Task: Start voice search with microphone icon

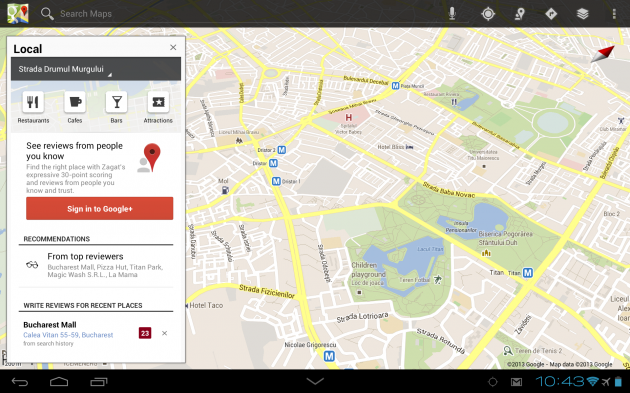Action: pos(452,14)
